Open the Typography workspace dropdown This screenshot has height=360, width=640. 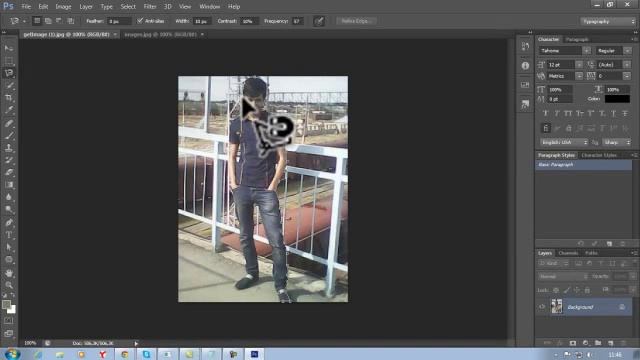608,21
